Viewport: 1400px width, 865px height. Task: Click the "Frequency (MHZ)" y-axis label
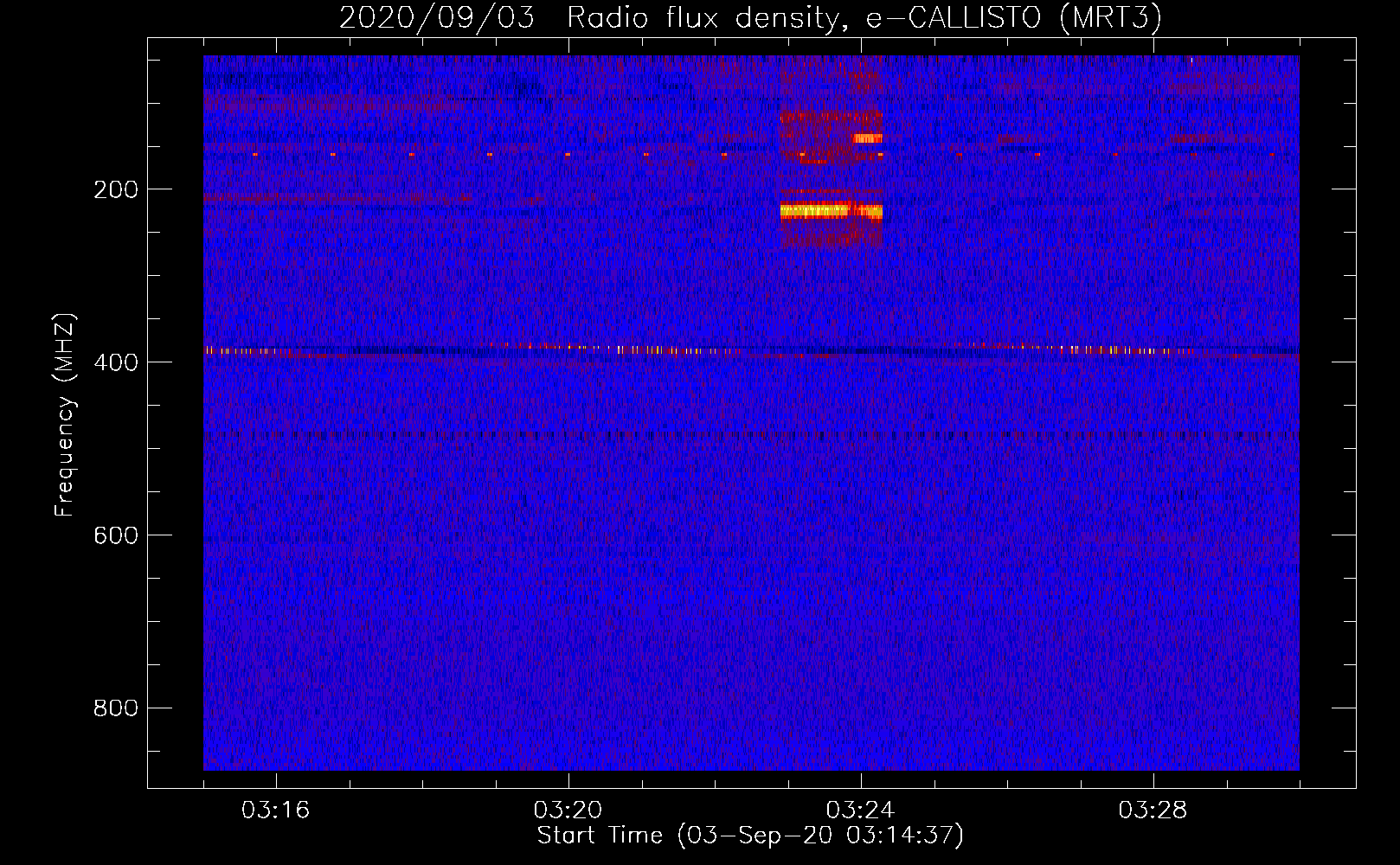click(65, 415)
